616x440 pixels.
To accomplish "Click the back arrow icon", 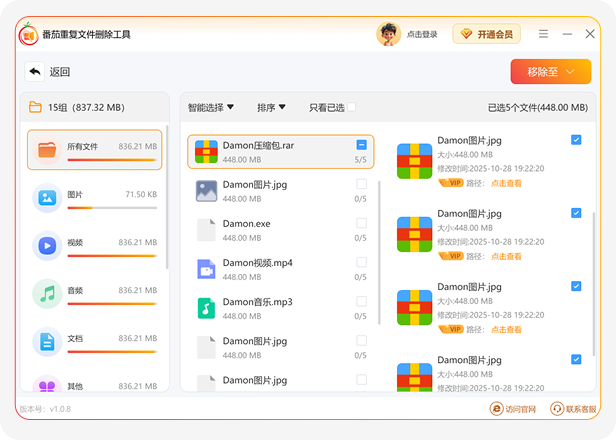I will coord(35,72).
